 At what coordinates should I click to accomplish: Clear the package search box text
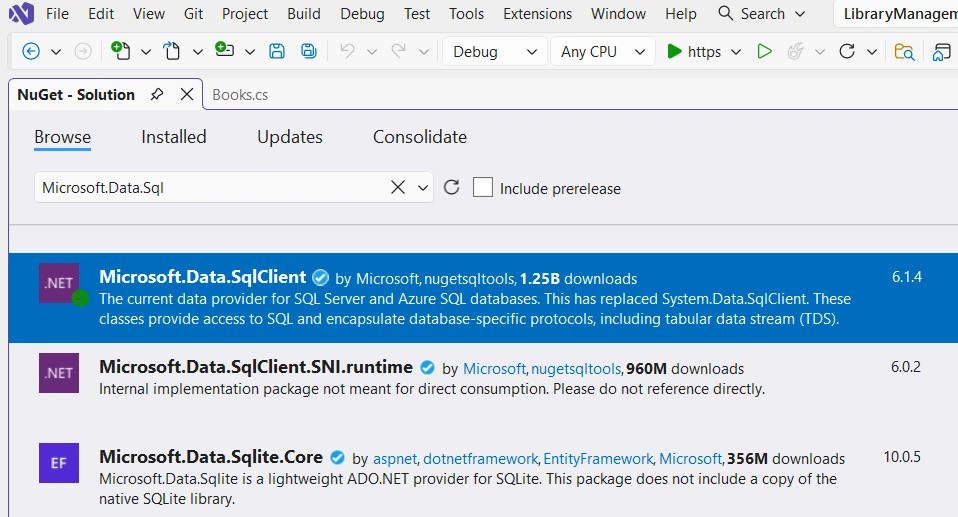pyautogui.click(x=398, y=187)
